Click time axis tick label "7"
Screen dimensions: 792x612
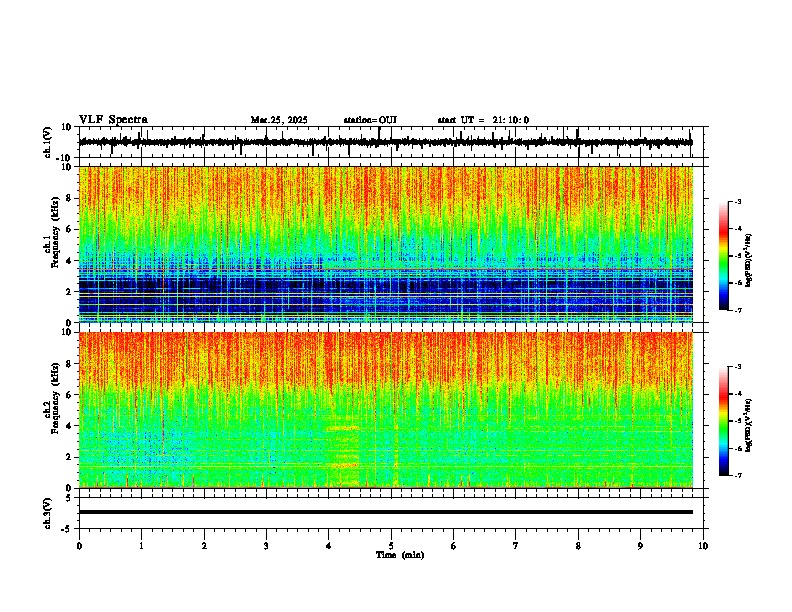(x=516, y=546)
